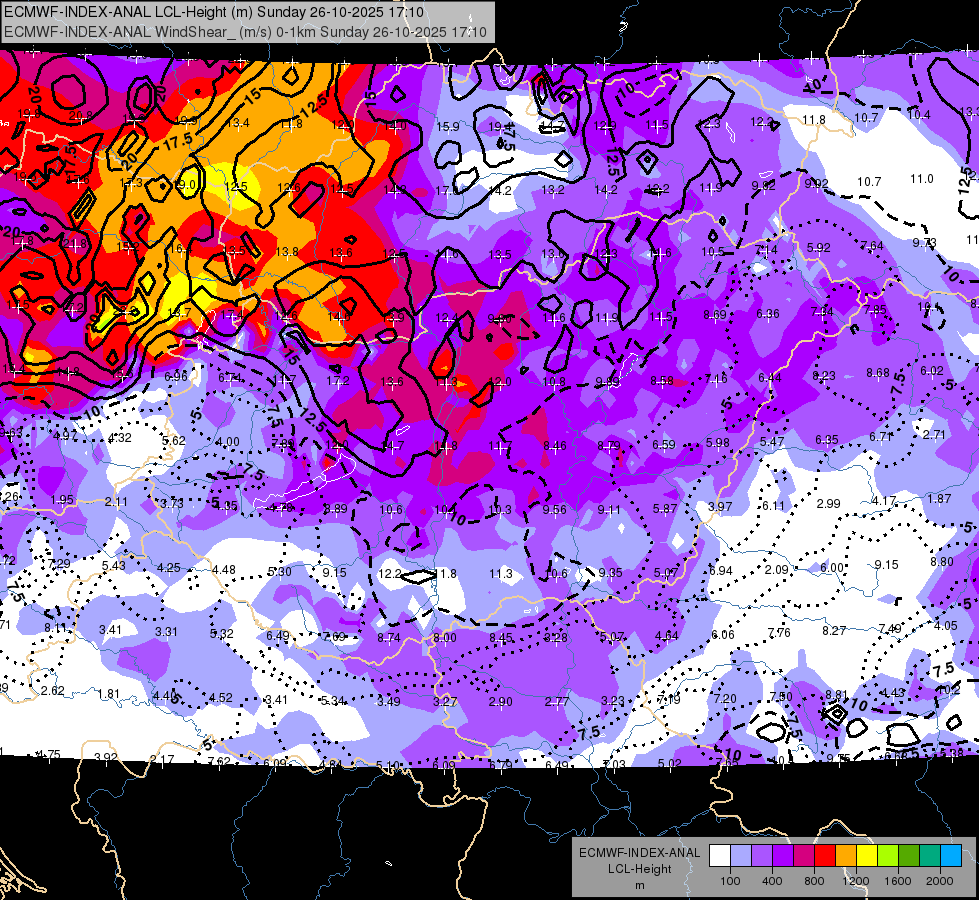Click ECMWF-INDEX-ANAL text in the legend box
This screenshot has width=979, height=900.
639,853
